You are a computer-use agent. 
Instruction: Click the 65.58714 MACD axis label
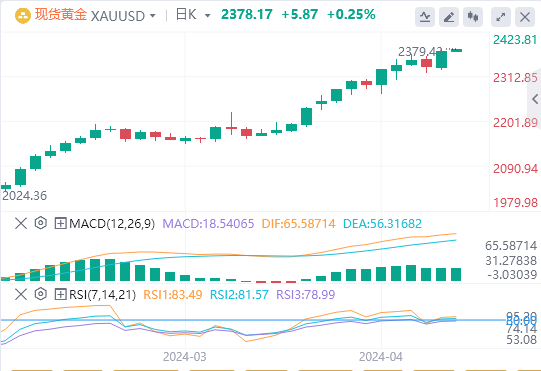(x=511, y=246)
